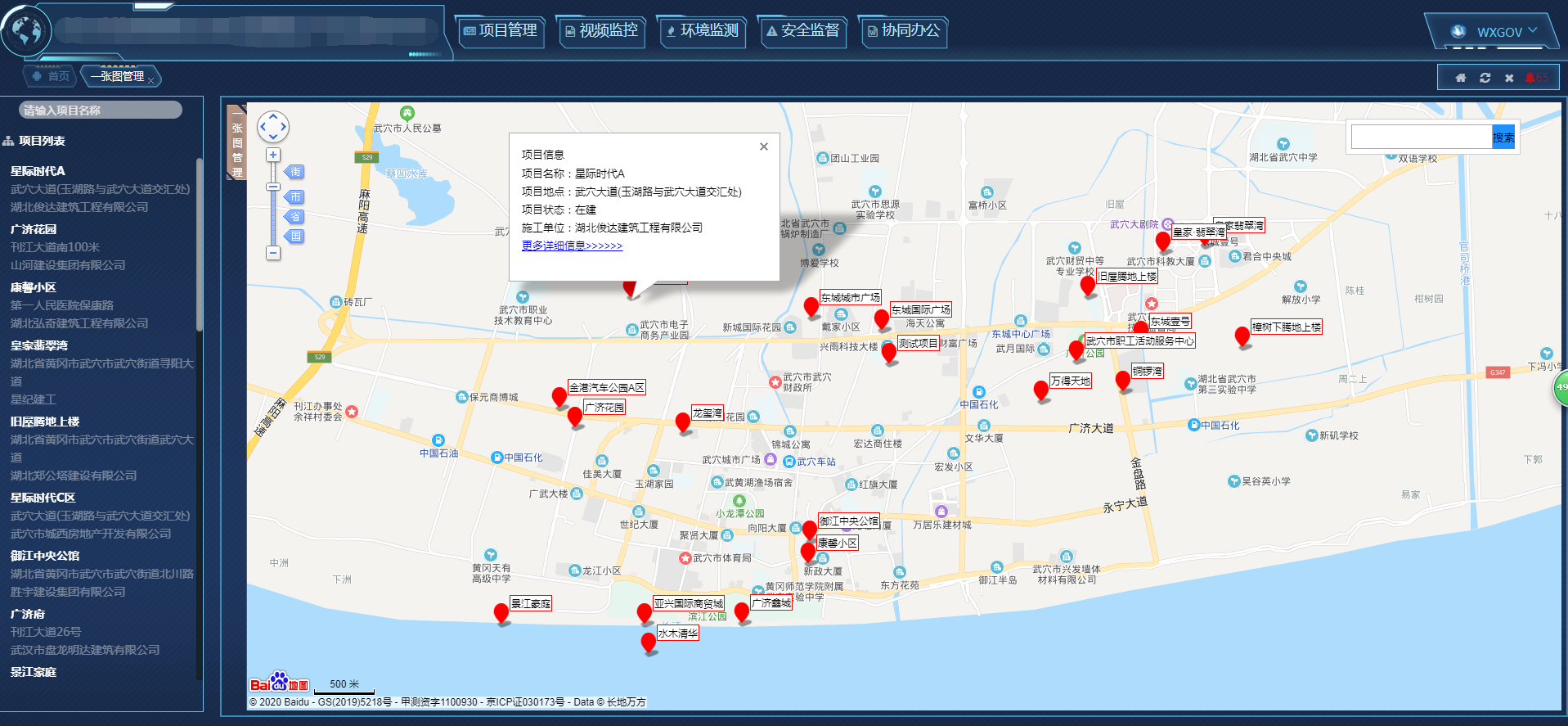Click the 龙玺湾 map marker
Image resolution: width=1568 pixels, height=726 pixels.
pos(683,422)
